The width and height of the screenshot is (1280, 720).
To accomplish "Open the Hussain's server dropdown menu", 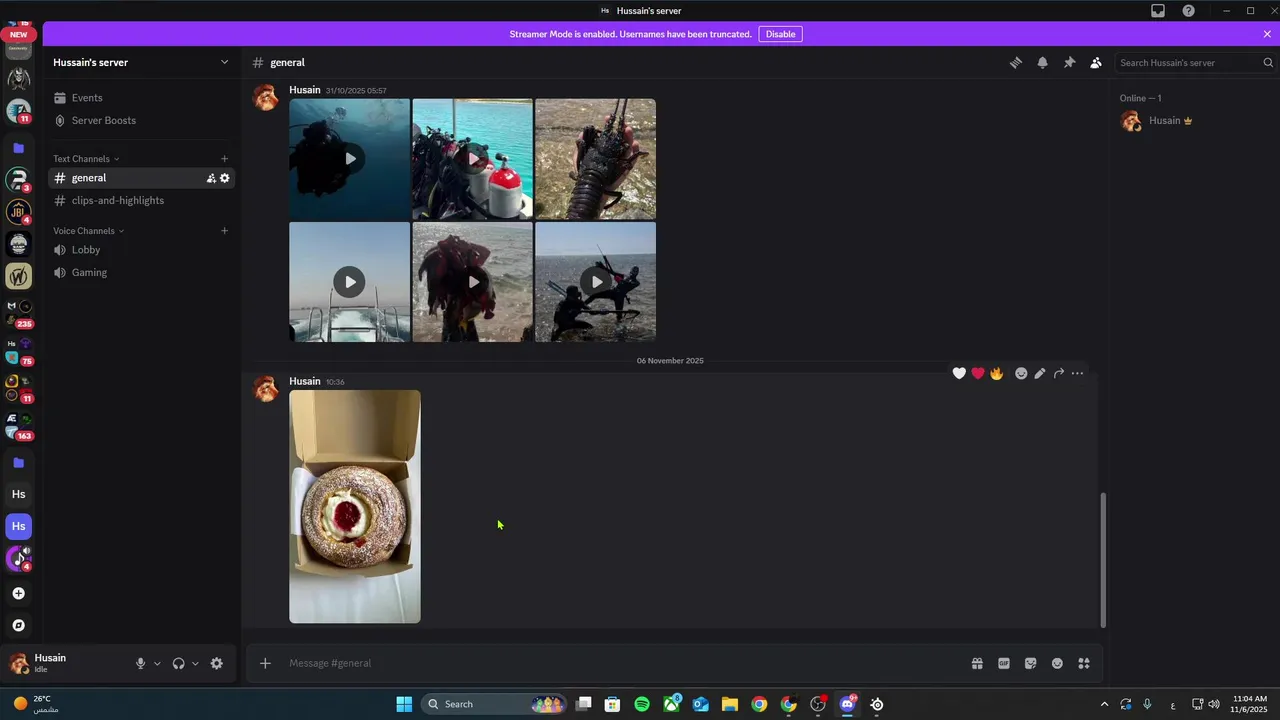I will coord(141,62).
